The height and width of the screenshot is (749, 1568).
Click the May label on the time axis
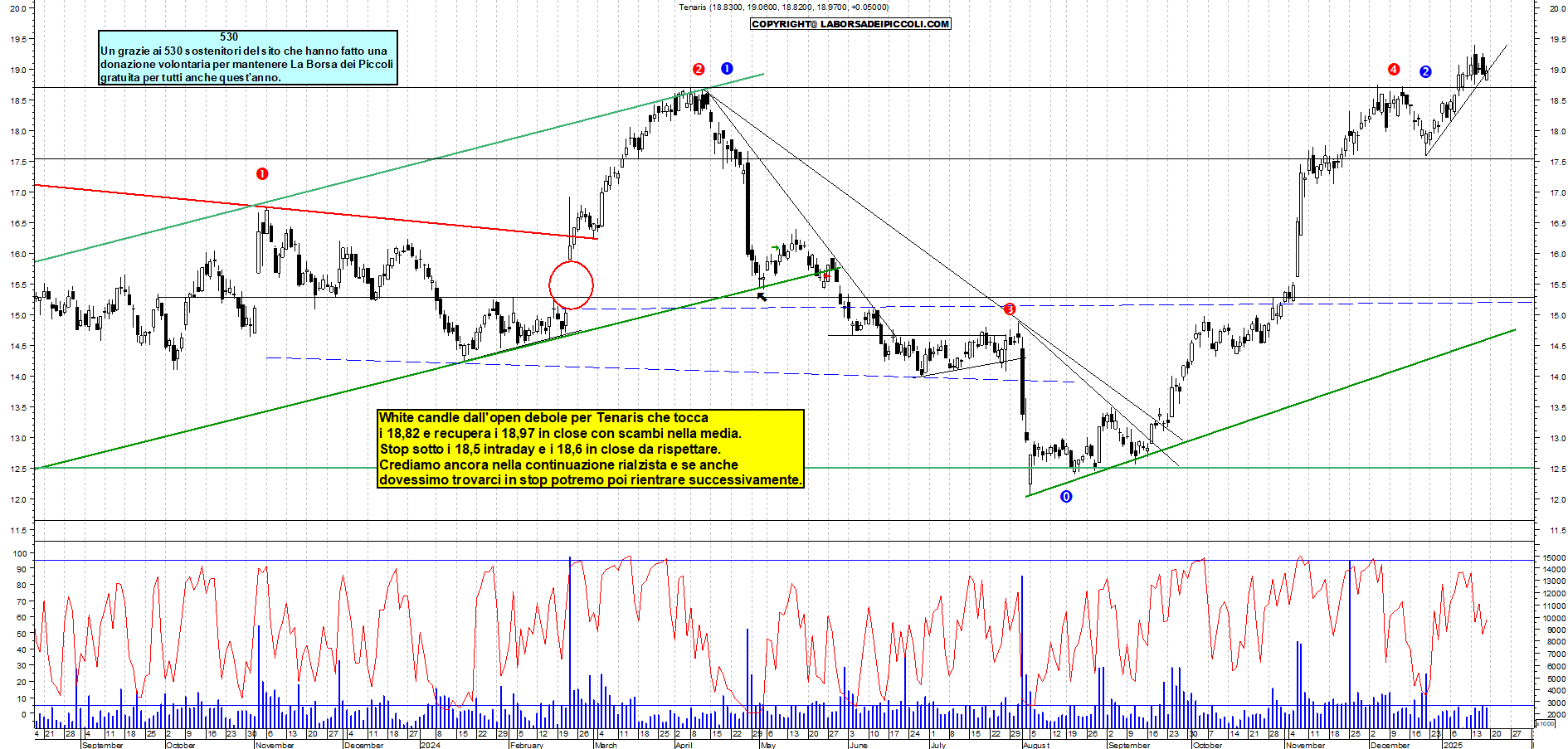[768, 745]
